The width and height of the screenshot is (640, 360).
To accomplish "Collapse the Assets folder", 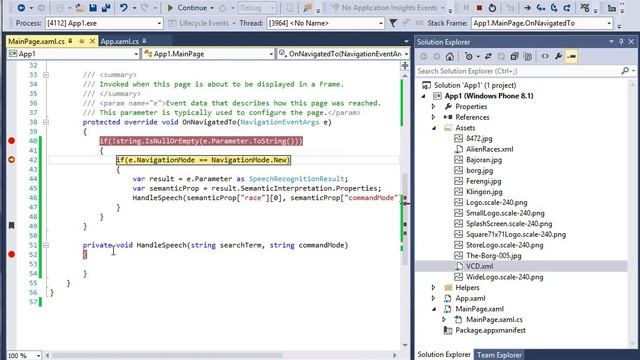I will tap(433, 128).
